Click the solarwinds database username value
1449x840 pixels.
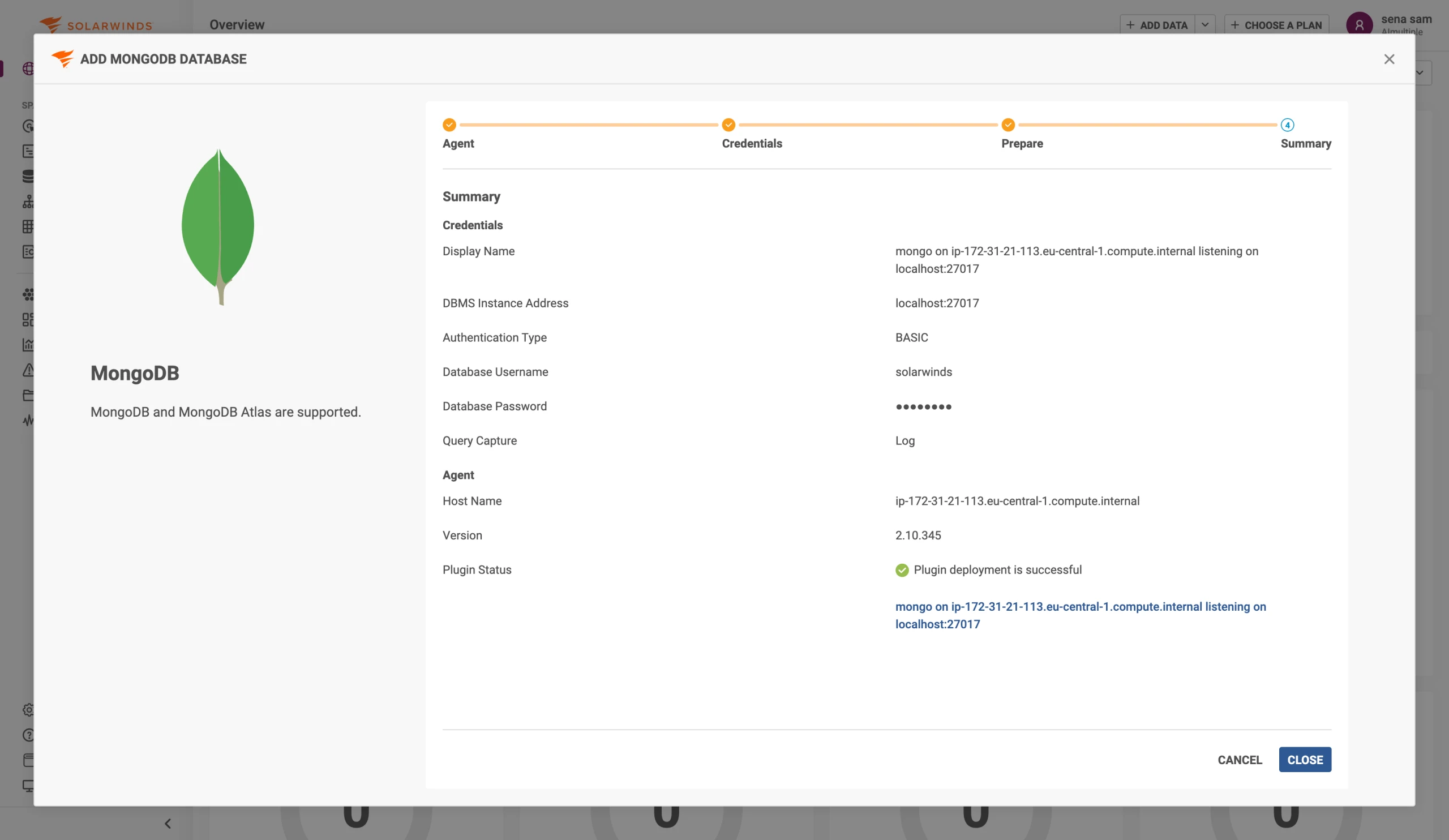point(923,372)
